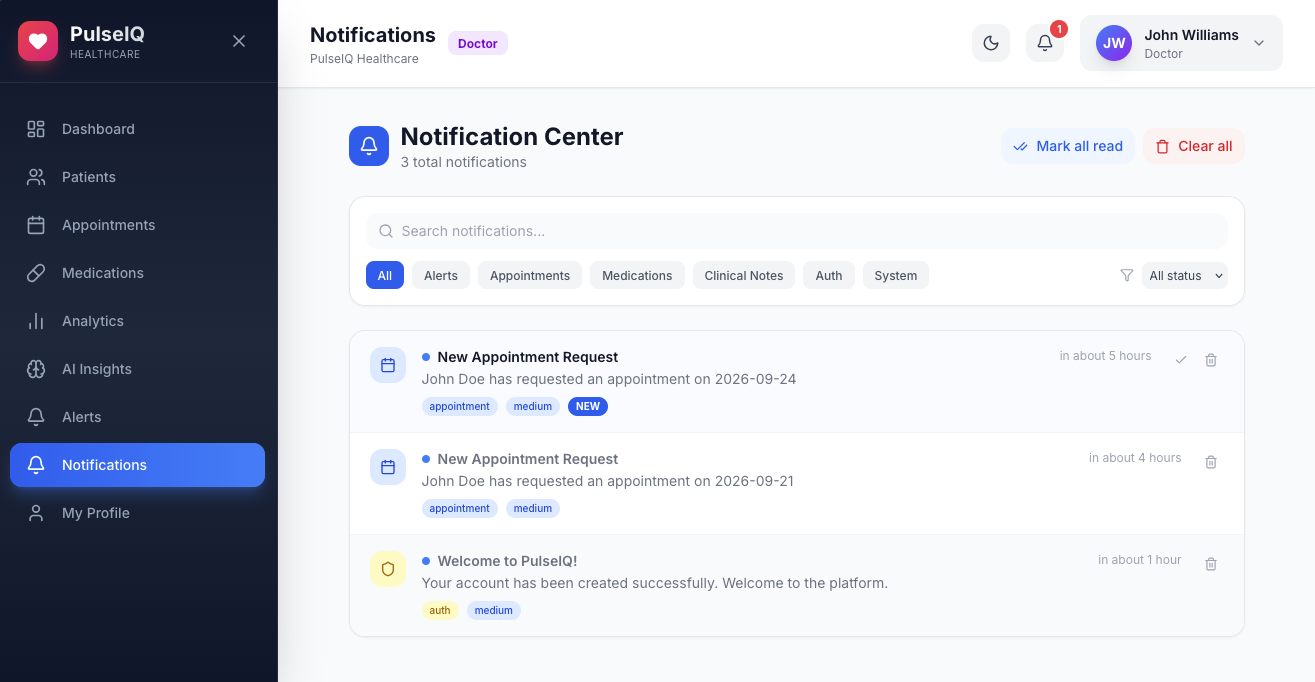Screen dimensions: 1315x682
Task: Filter by Clinical Notes category
Action: [744, 275]
